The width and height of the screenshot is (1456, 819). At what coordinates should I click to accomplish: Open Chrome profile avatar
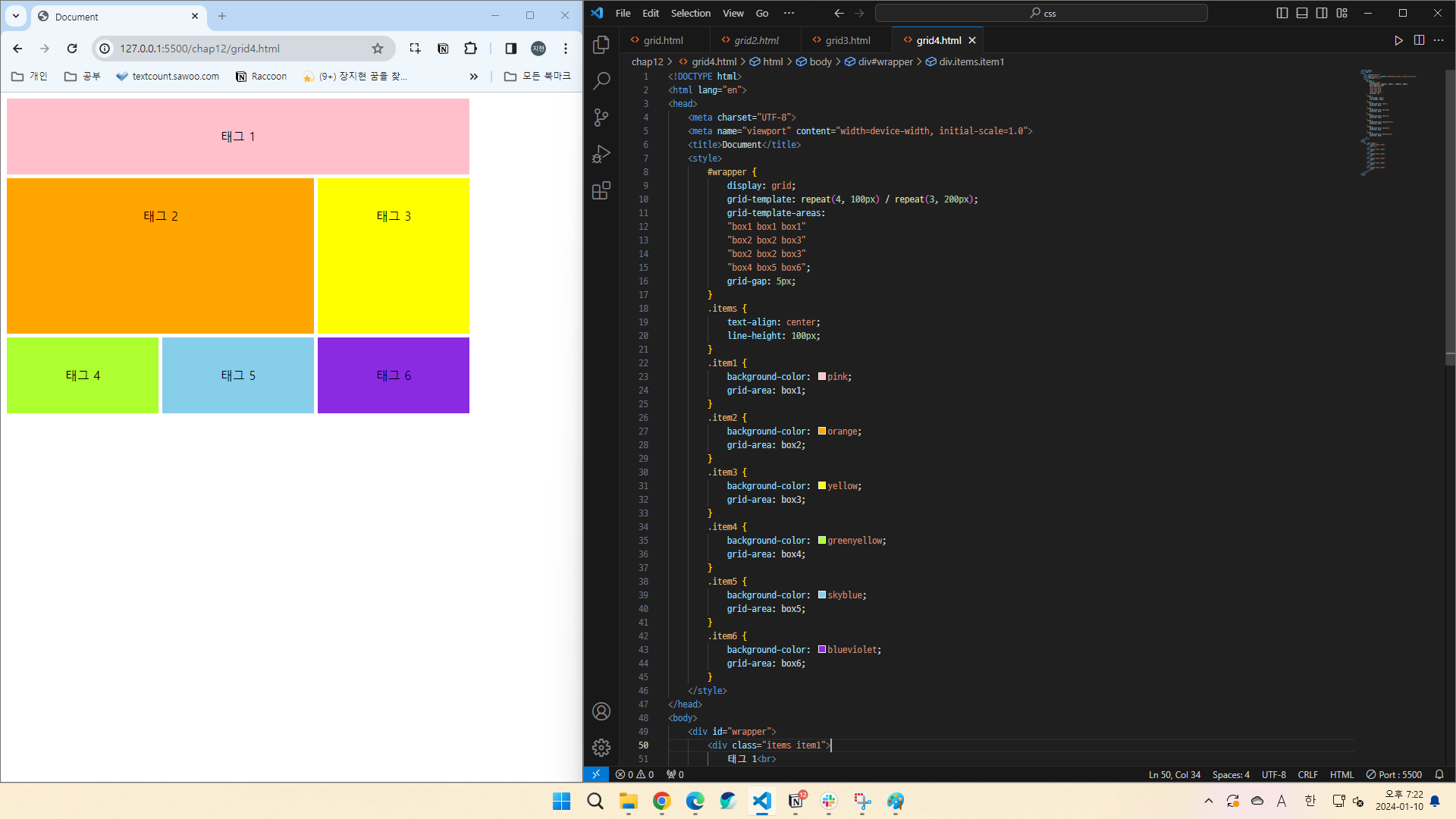coord(538,49)
